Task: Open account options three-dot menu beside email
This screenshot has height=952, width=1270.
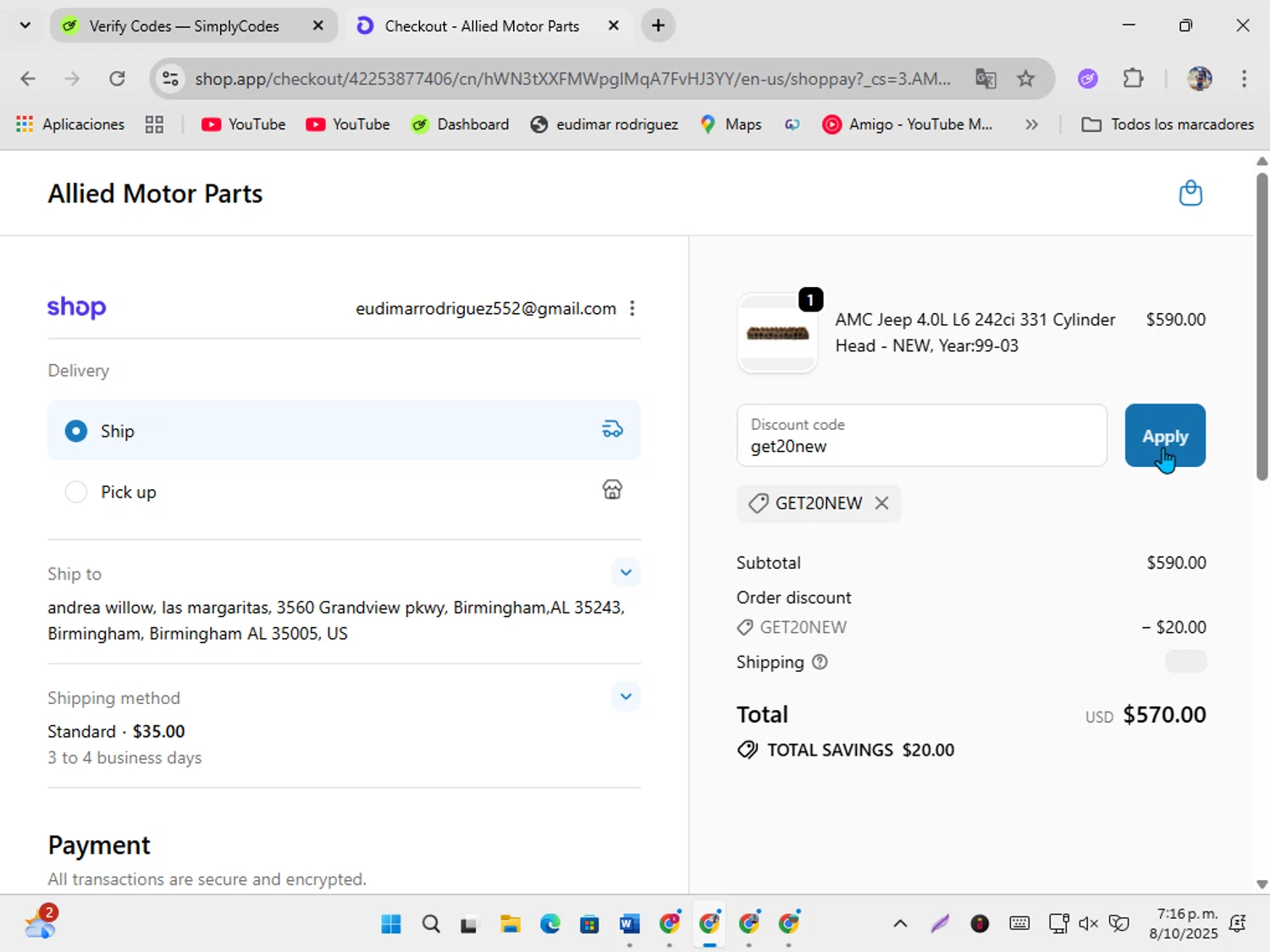Action: (x=632, y=308)
